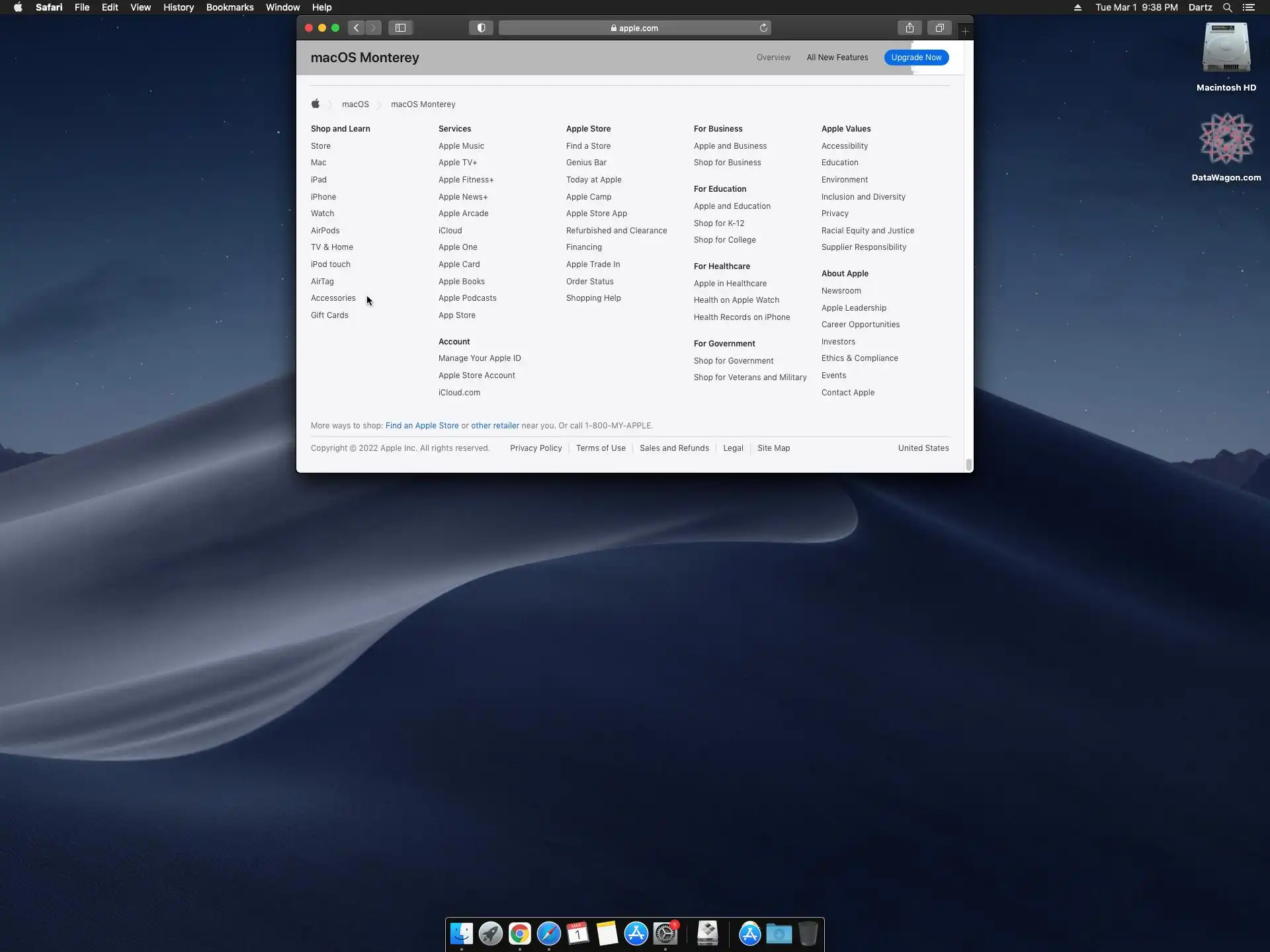Toggle the Safari sidebar button
This screenshot has width=1270, height=952.
tap(400, 28)
